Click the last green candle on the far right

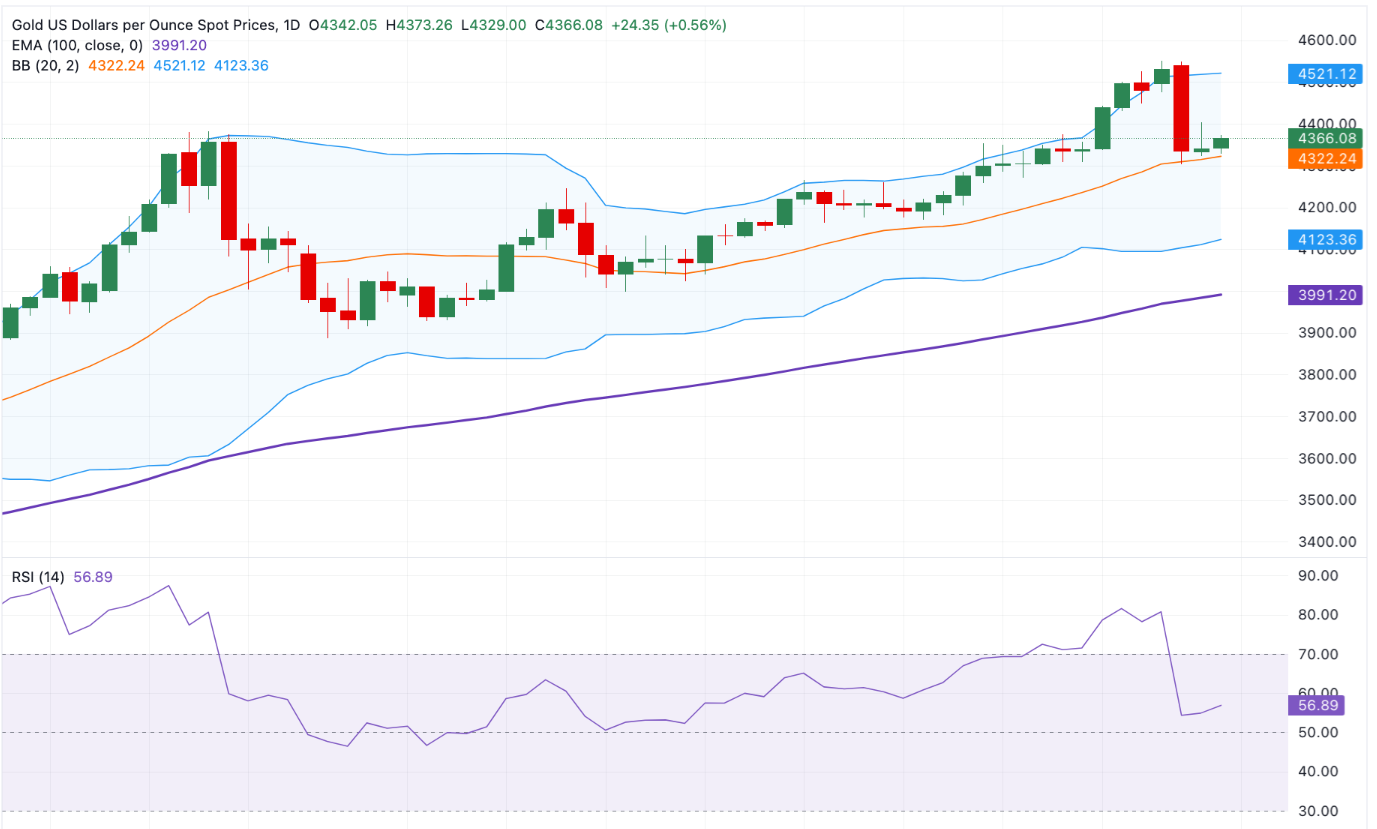click(1221, 143)
